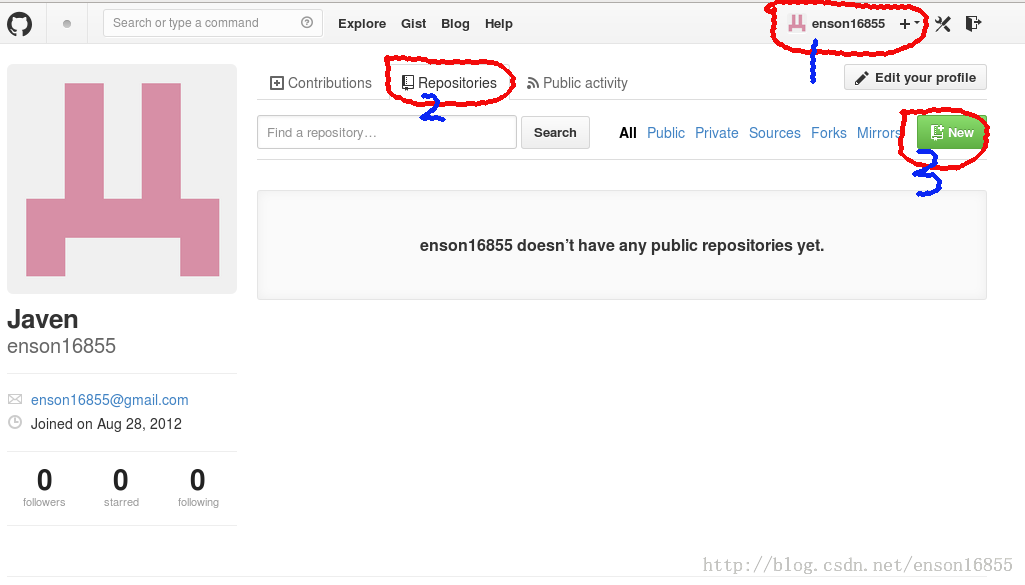Click the clock icon beside joined date
This screenshot has height=585, width=1025.
pos(15,422)
